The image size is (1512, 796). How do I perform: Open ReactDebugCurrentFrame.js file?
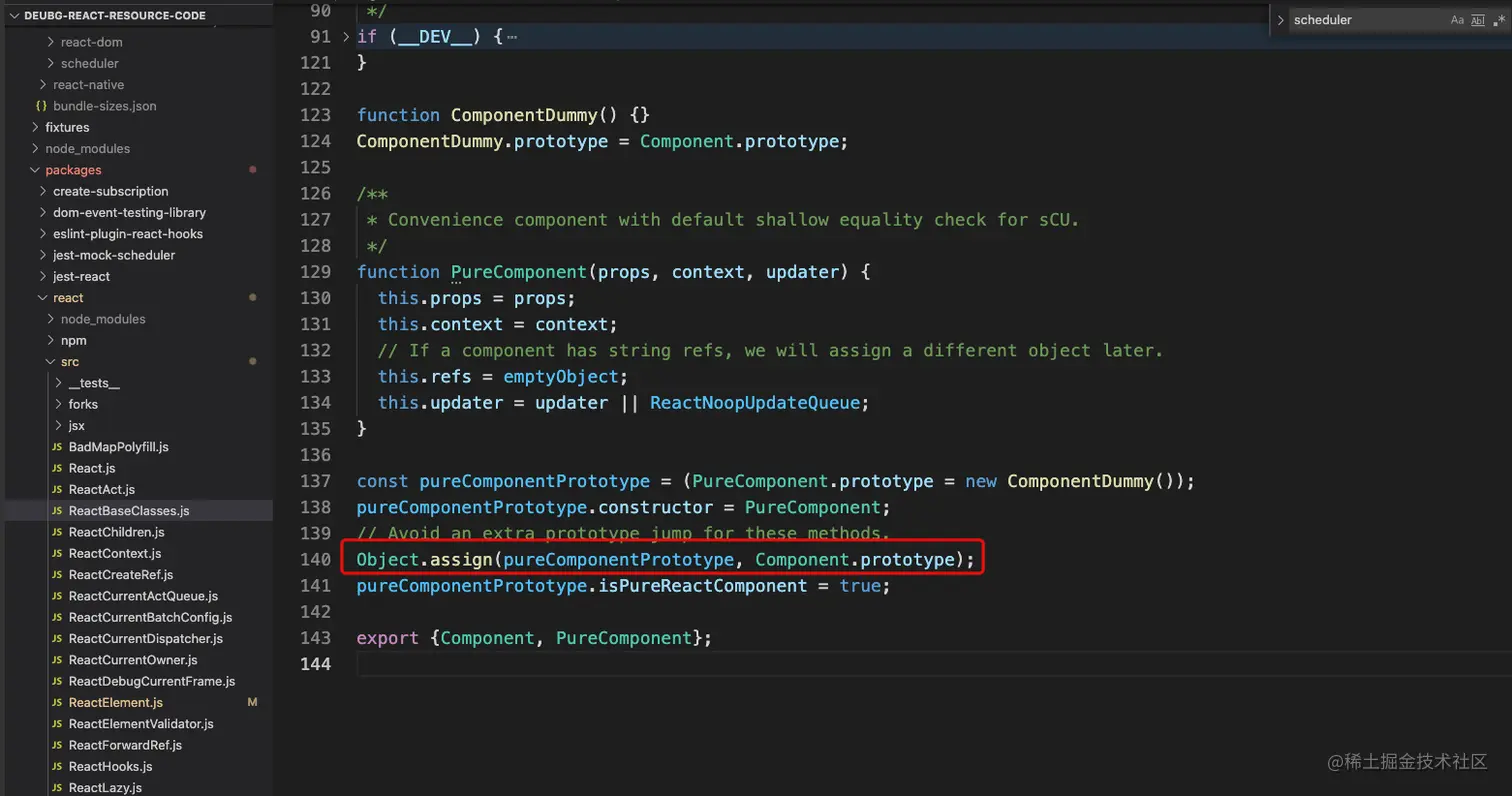151,682
